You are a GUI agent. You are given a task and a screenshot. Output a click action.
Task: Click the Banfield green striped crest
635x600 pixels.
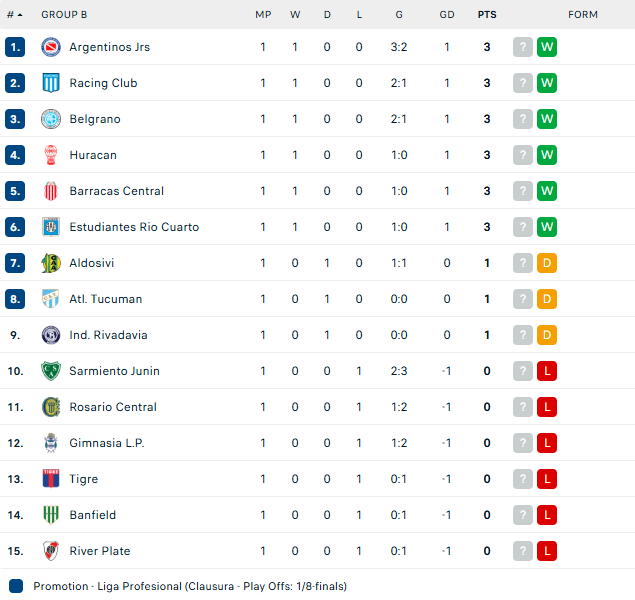(51, 515)
